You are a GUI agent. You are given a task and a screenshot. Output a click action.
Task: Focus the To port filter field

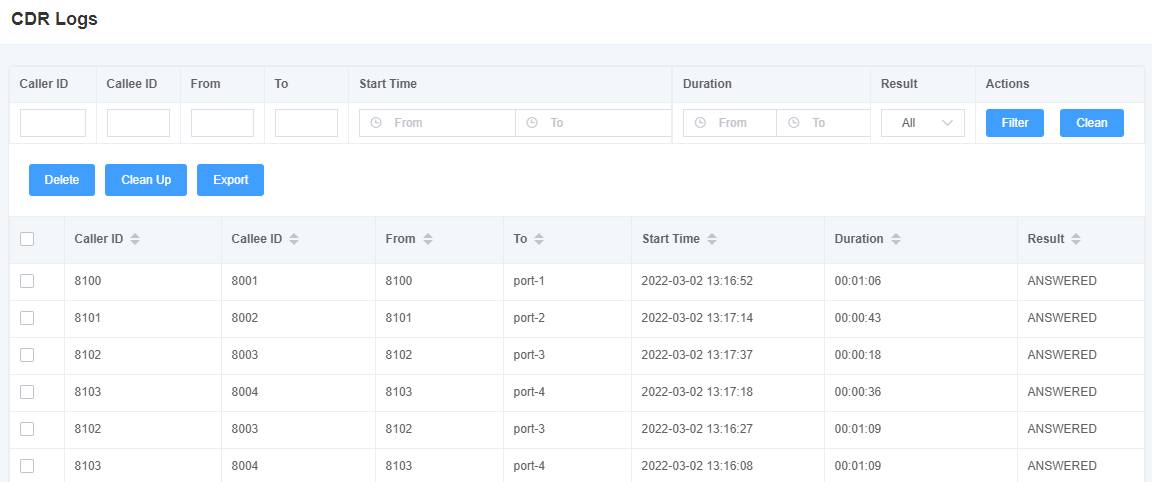click(306, 123)
